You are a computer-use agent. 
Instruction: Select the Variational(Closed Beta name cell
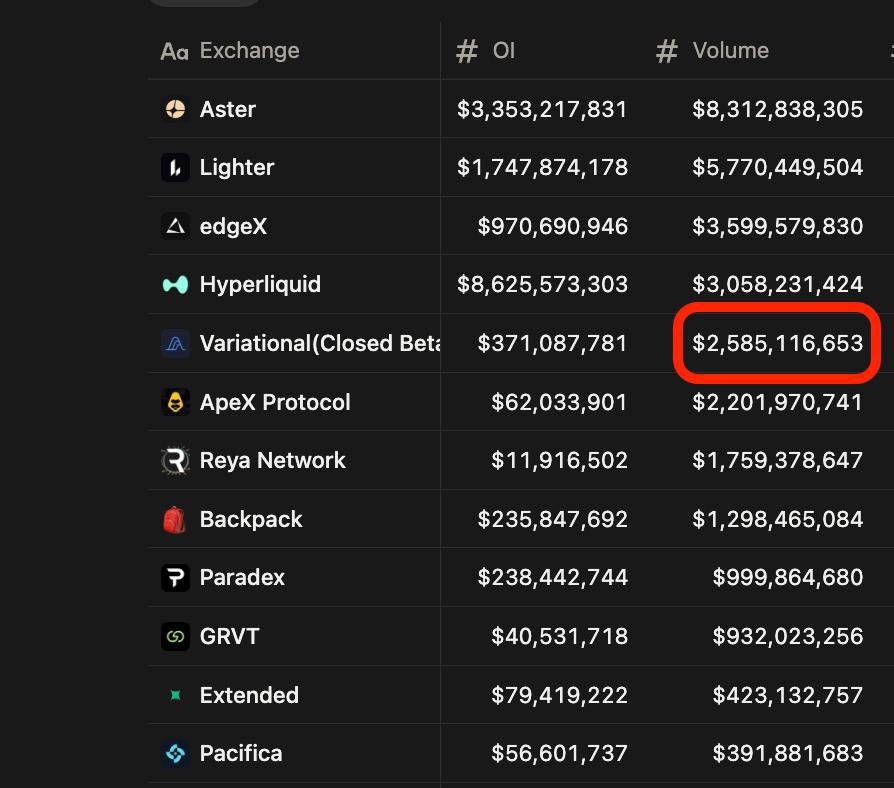pyautogui.click(x=320, y=343)
